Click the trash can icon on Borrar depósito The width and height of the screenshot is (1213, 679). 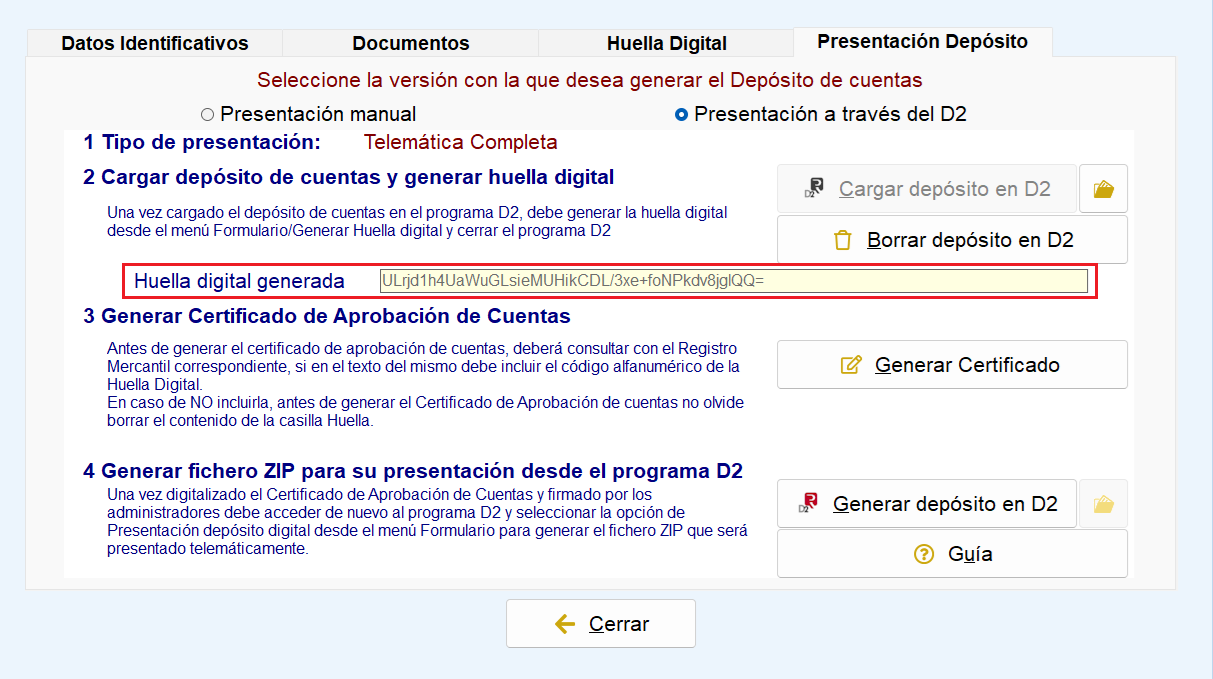842,240
